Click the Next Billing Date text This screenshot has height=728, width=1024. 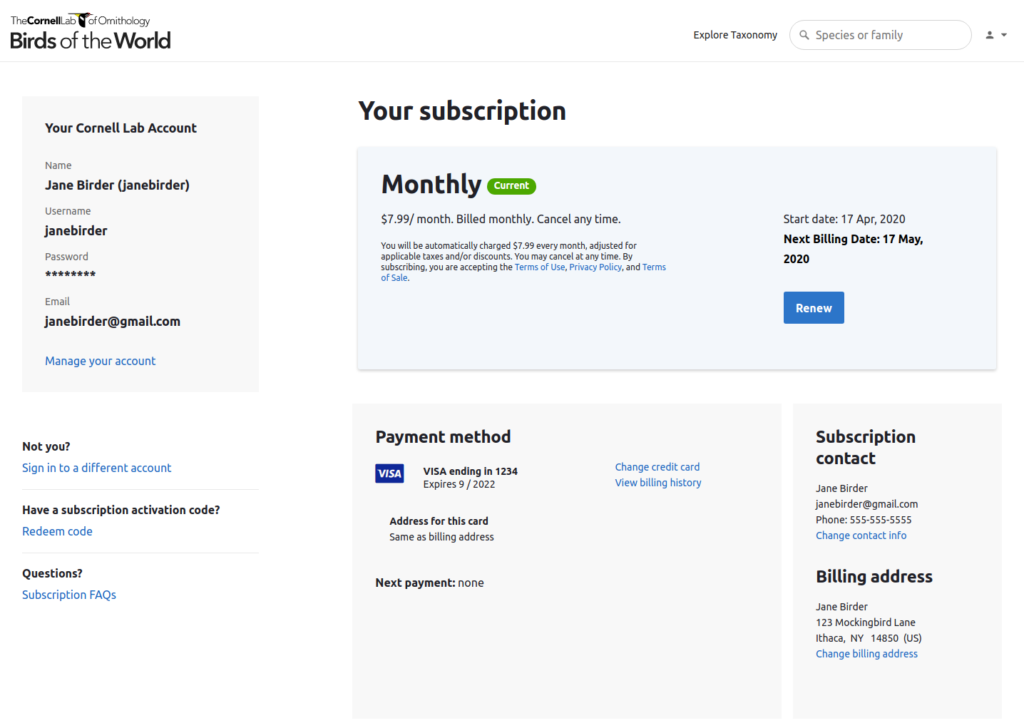pos(853,249)
